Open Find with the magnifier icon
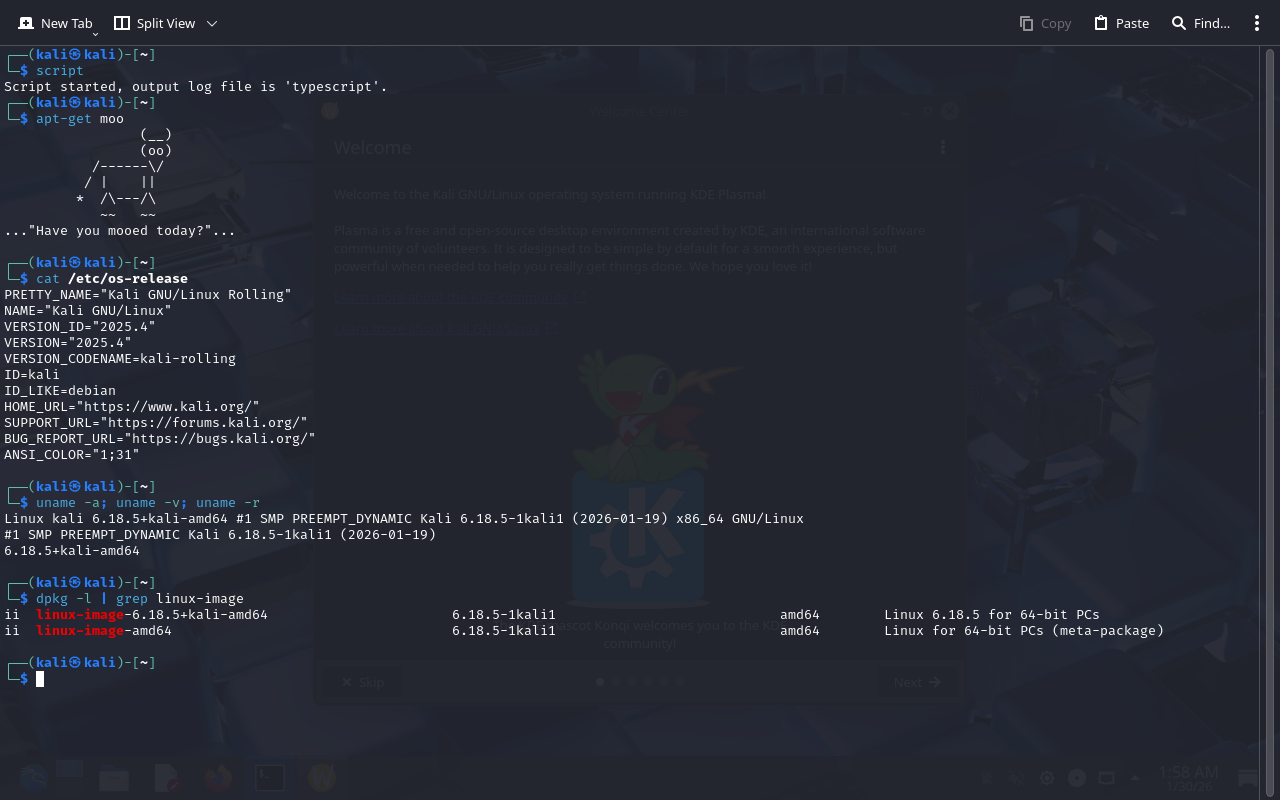 coord(1179,23)
